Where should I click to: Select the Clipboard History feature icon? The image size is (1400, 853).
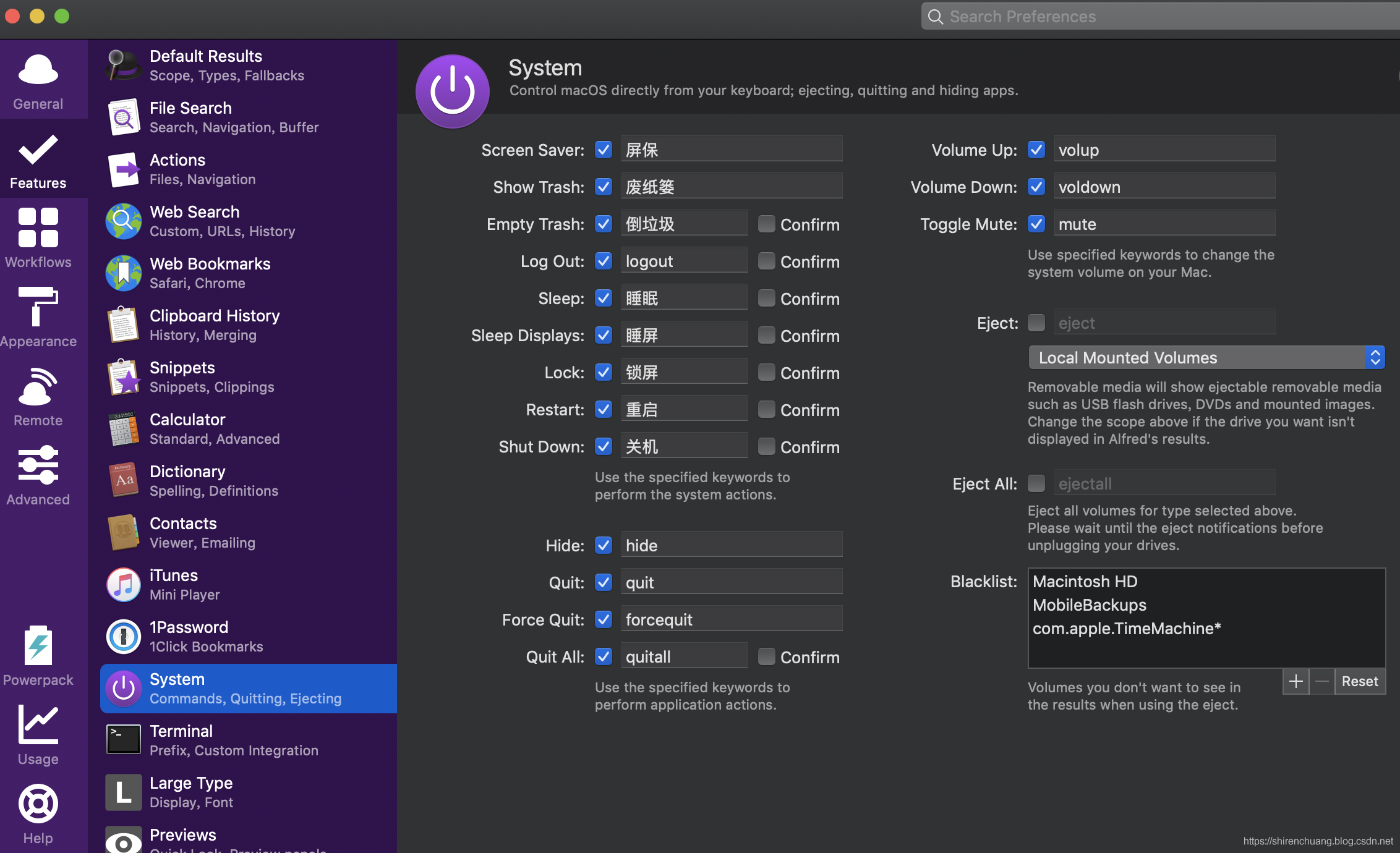pyautogui.click(x=124, y=325)
